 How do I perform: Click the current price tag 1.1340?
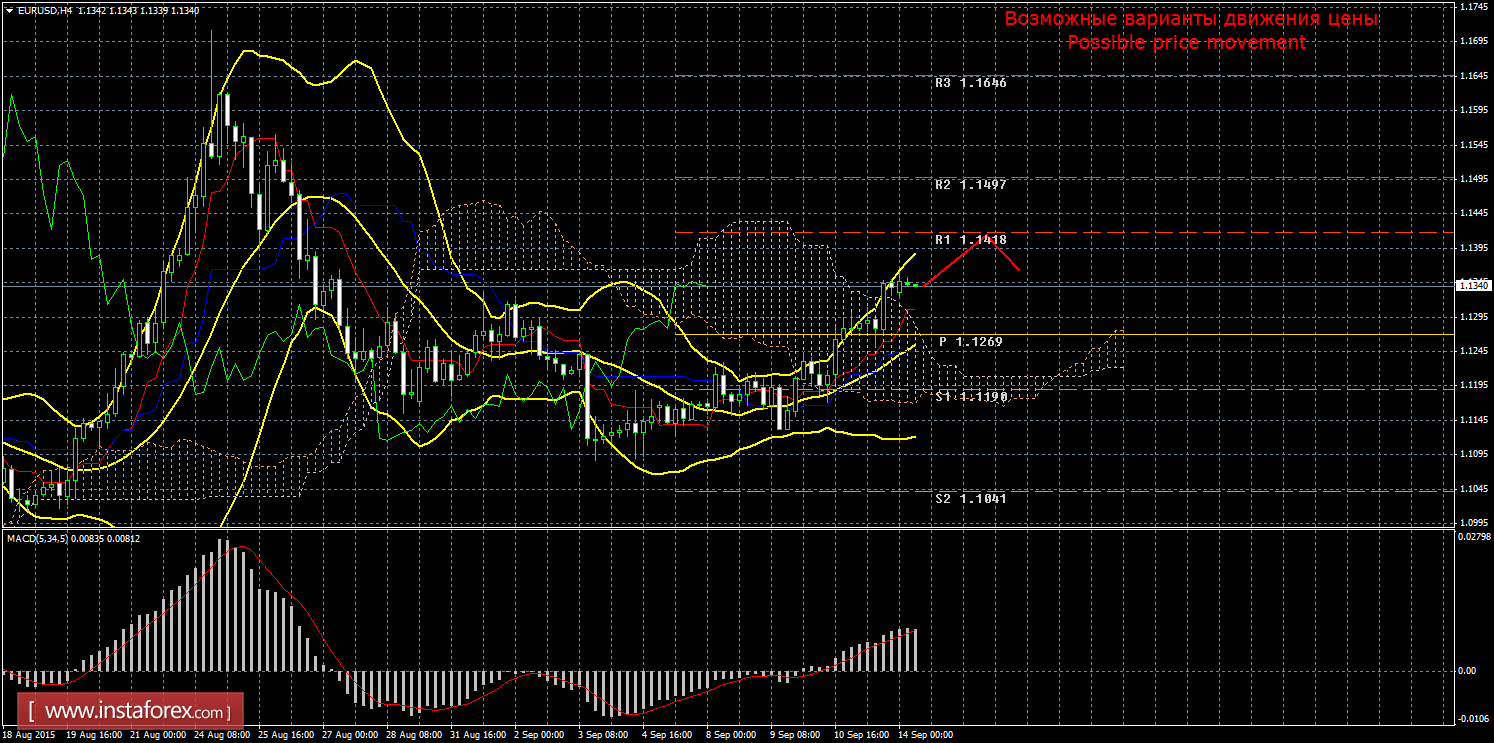(x=1472, y=286)
